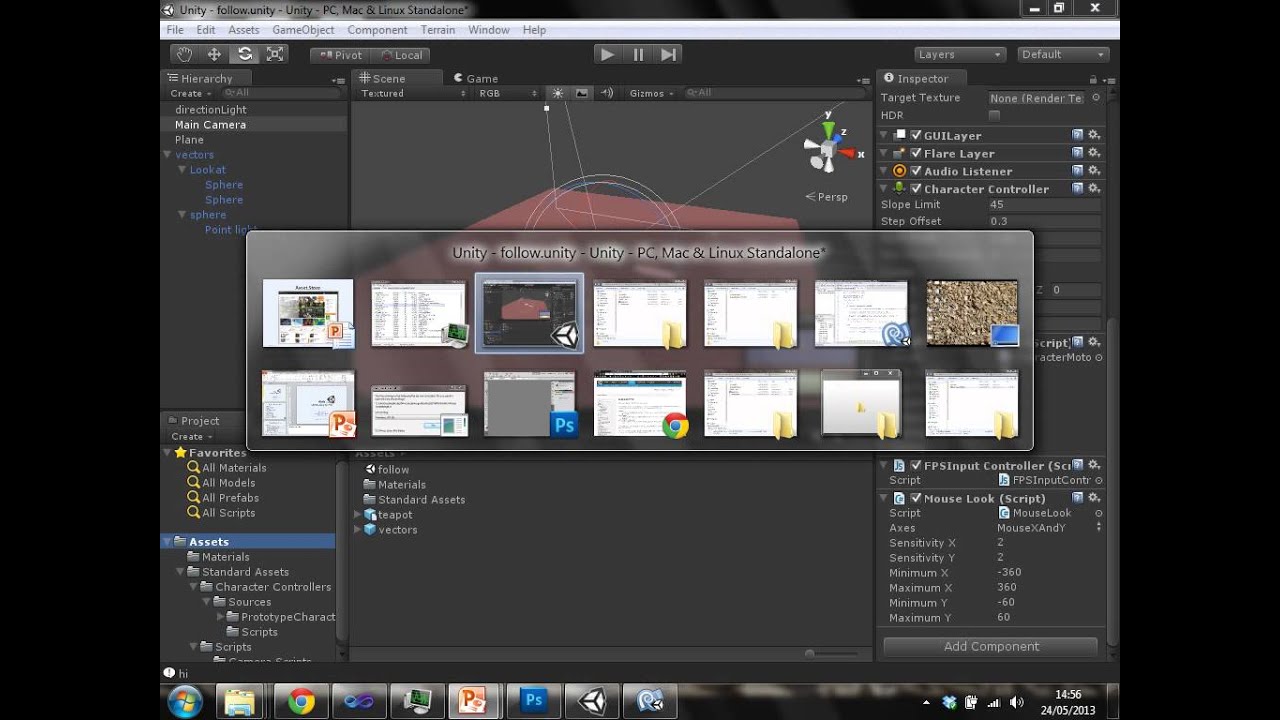The width and height of the screenshot is (1280, 720).
Task: Open GUILayer help book icon
Action: pos(1077,135)
